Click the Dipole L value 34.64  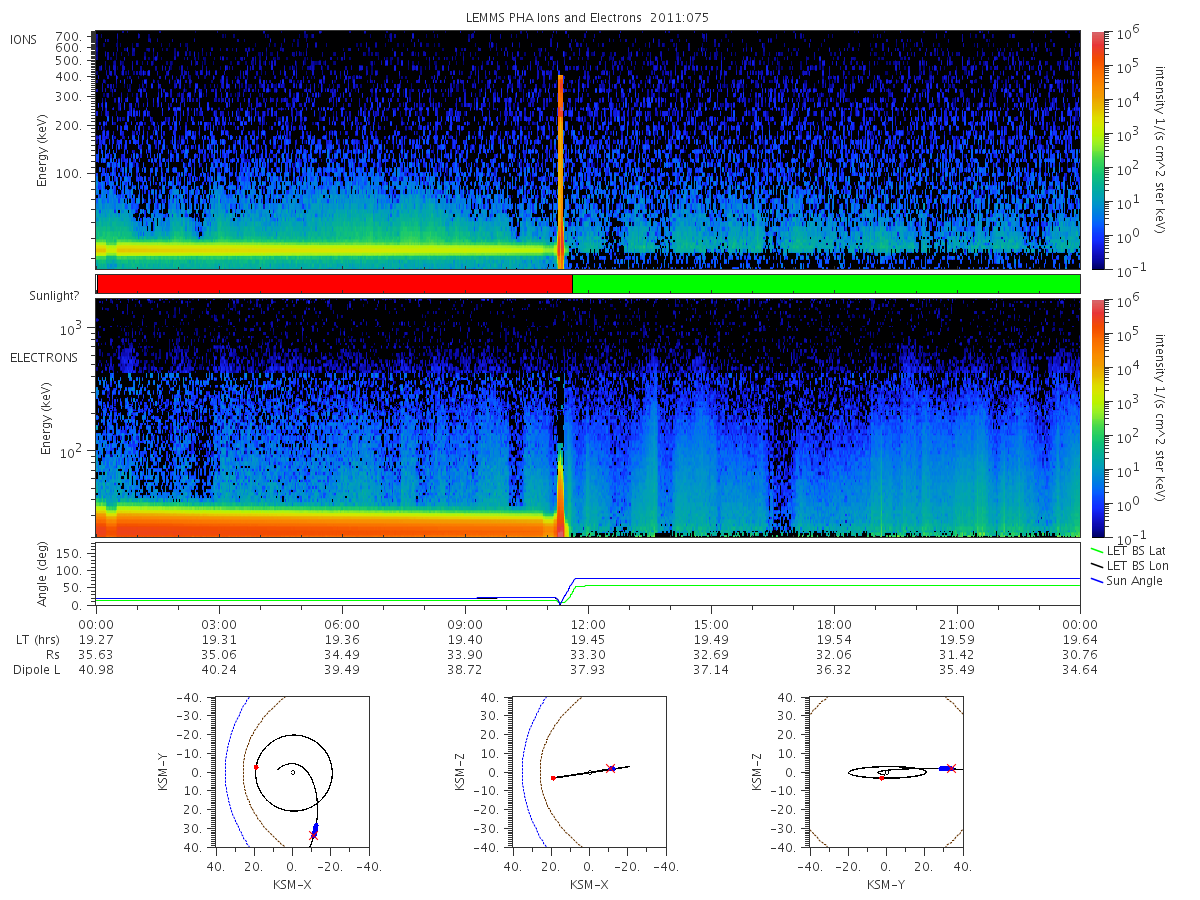coord(1080,670)
